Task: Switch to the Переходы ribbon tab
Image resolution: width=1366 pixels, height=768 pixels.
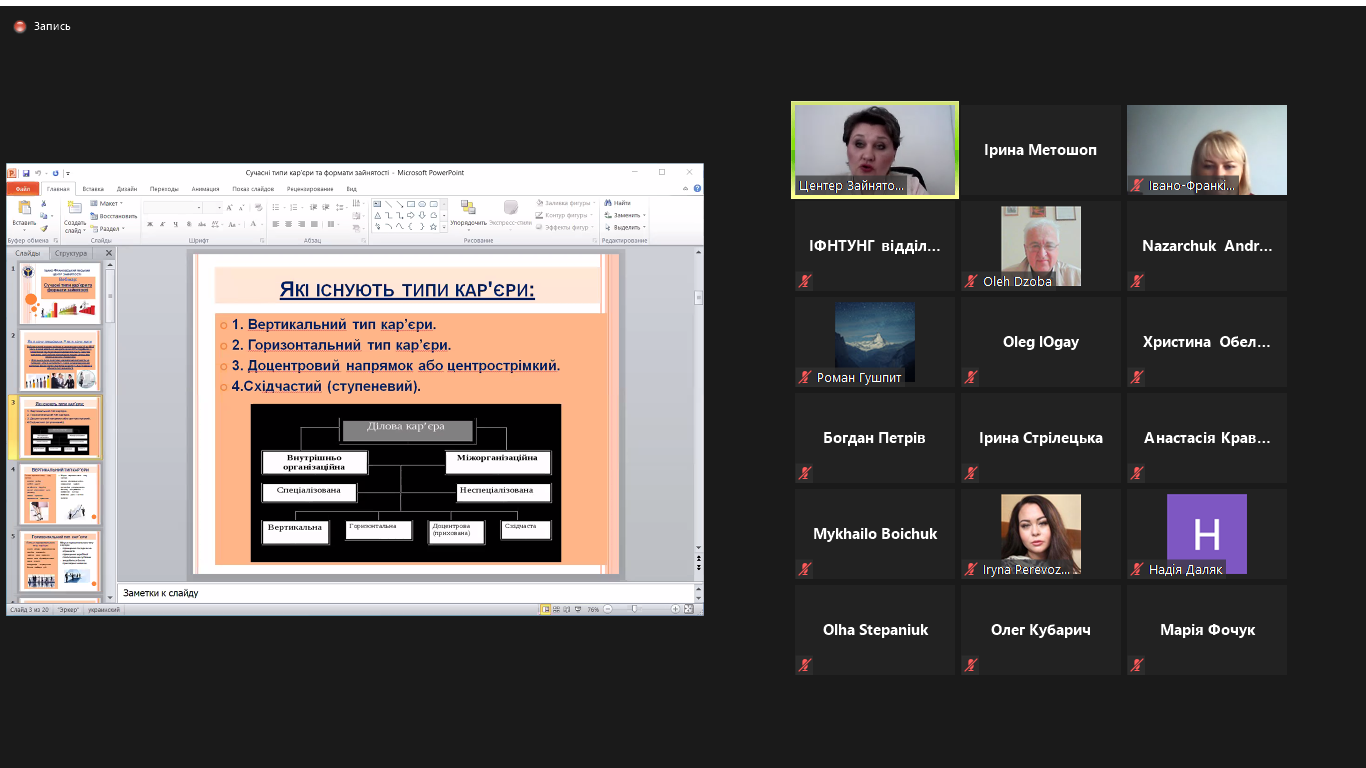Action: pos(164,188)
